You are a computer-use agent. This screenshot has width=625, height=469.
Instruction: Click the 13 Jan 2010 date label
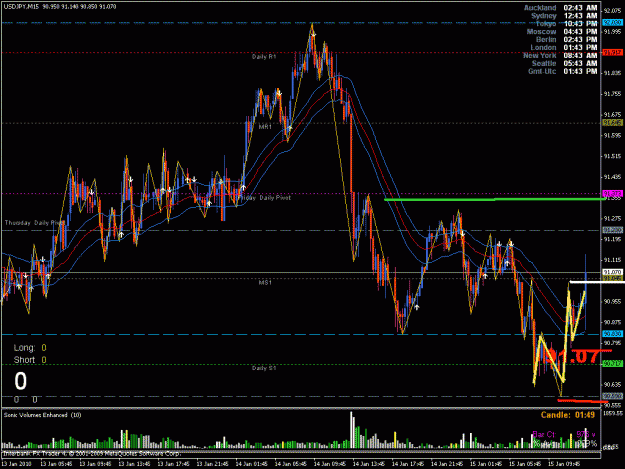pyautogui.click(x=16, y=464)
